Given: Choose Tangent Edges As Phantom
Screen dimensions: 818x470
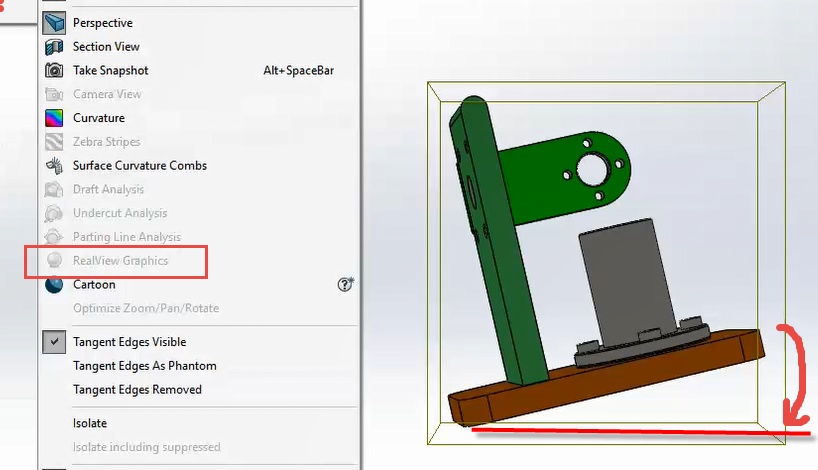Looking at the screenshot, I should (145, 366).
